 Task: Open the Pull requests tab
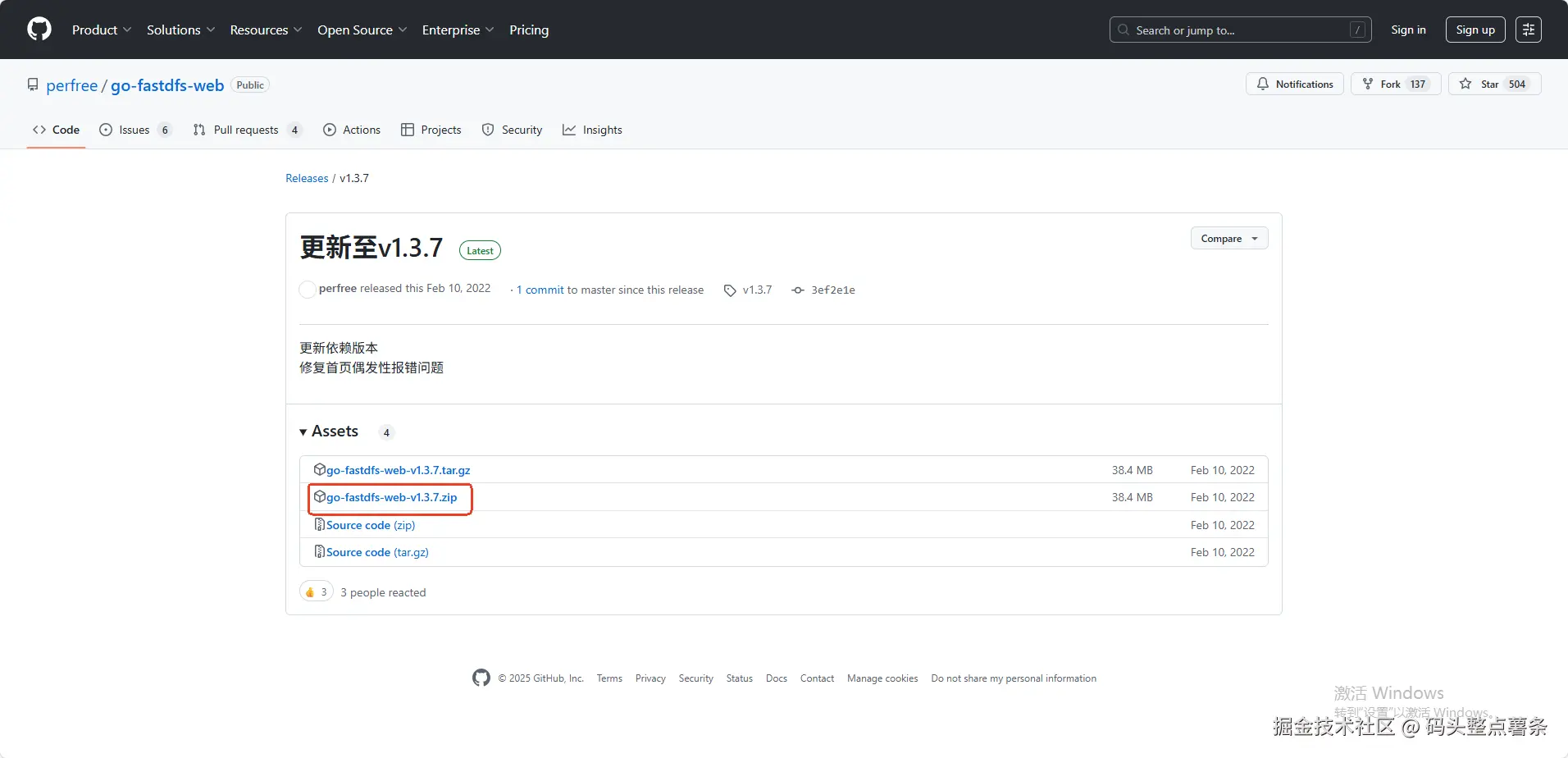coord(248,130)
